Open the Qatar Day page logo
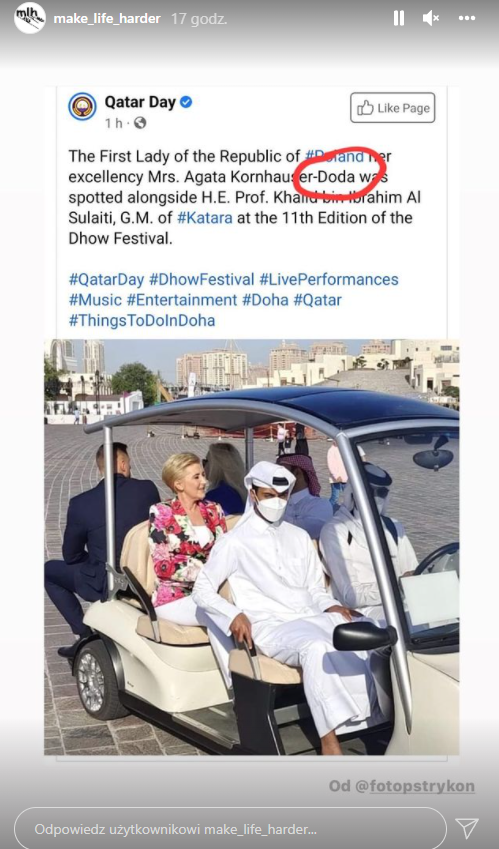 (82, 106)
